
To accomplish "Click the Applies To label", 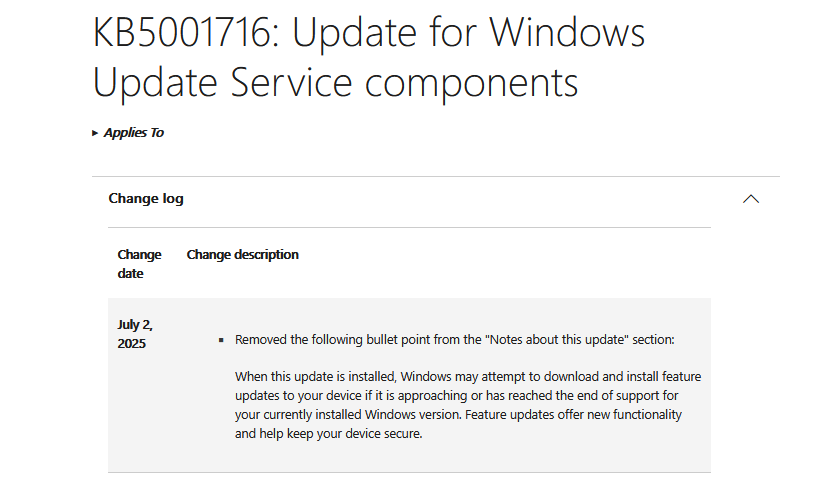I will tap(134, 133).
